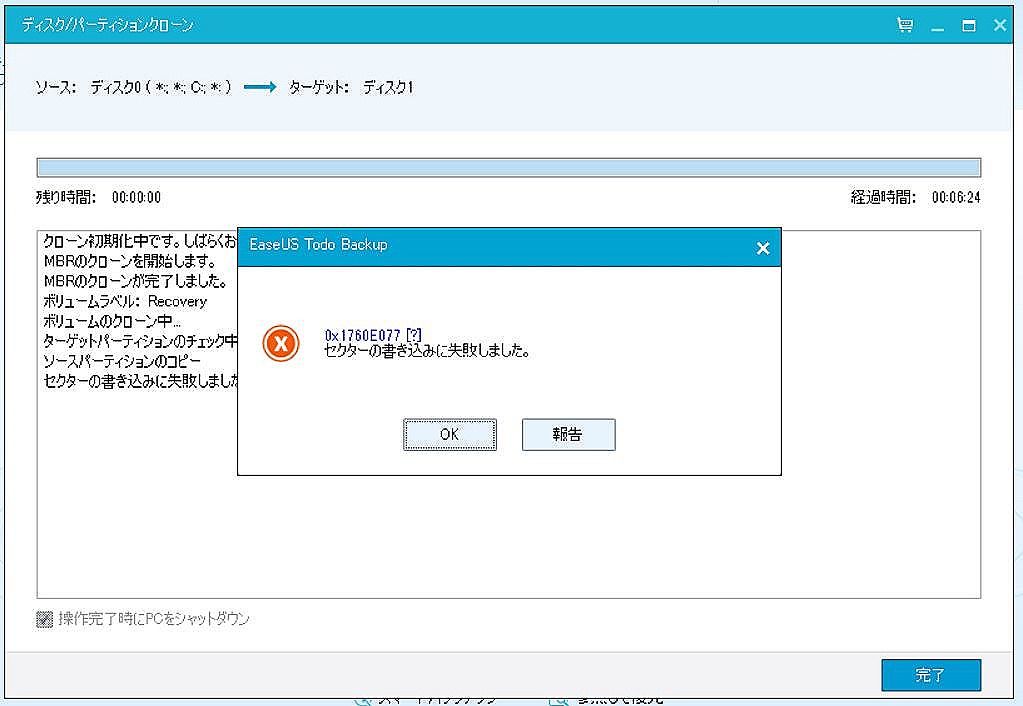Click the remaining time value 00:00:00
This screenshot has height=706, width=1023.
[136, 197]
